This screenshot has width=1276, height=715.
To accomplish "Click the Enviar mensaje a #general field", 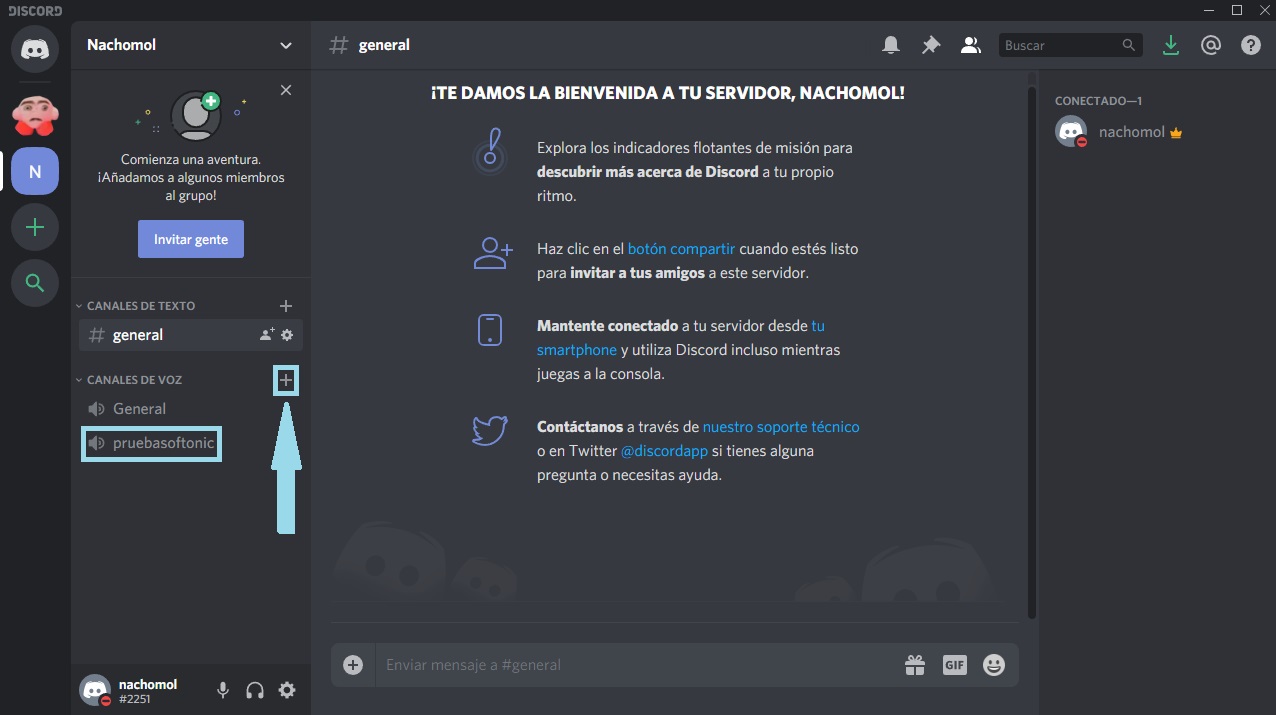I will coord(630,665).
